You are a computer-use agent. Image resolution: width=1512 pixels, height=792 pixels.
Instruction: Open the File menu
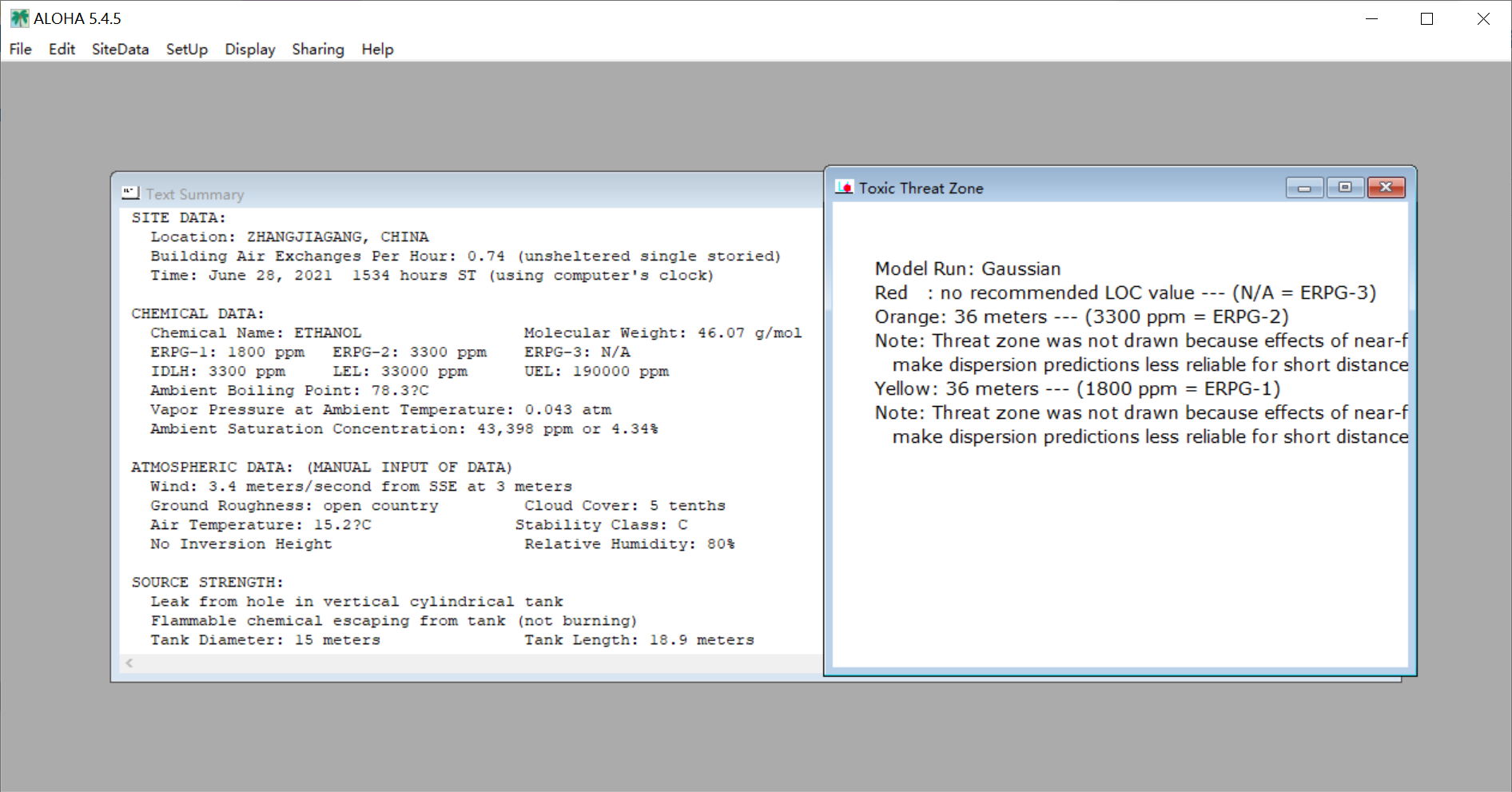(21, 50)
